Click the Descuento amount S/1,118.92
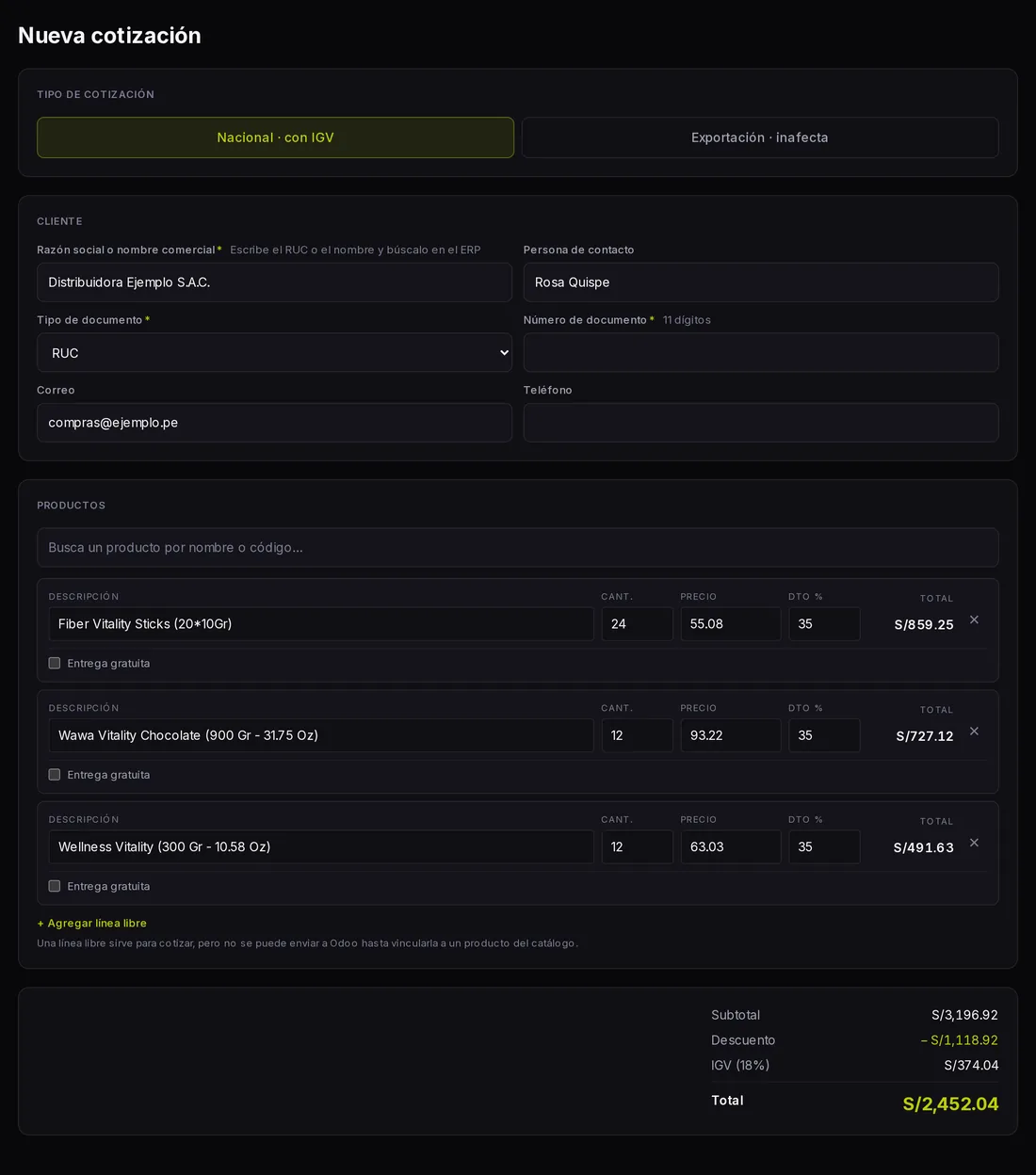1036x1175 pixels. (960, 1040)
